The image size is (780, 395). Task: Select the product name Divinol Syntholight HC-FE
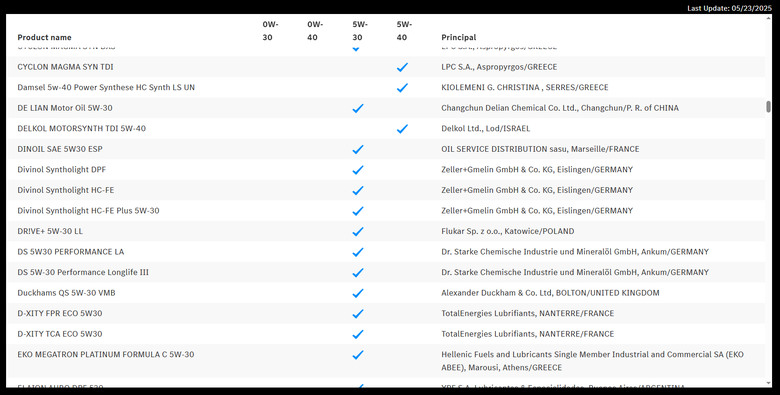coord(66,190)
